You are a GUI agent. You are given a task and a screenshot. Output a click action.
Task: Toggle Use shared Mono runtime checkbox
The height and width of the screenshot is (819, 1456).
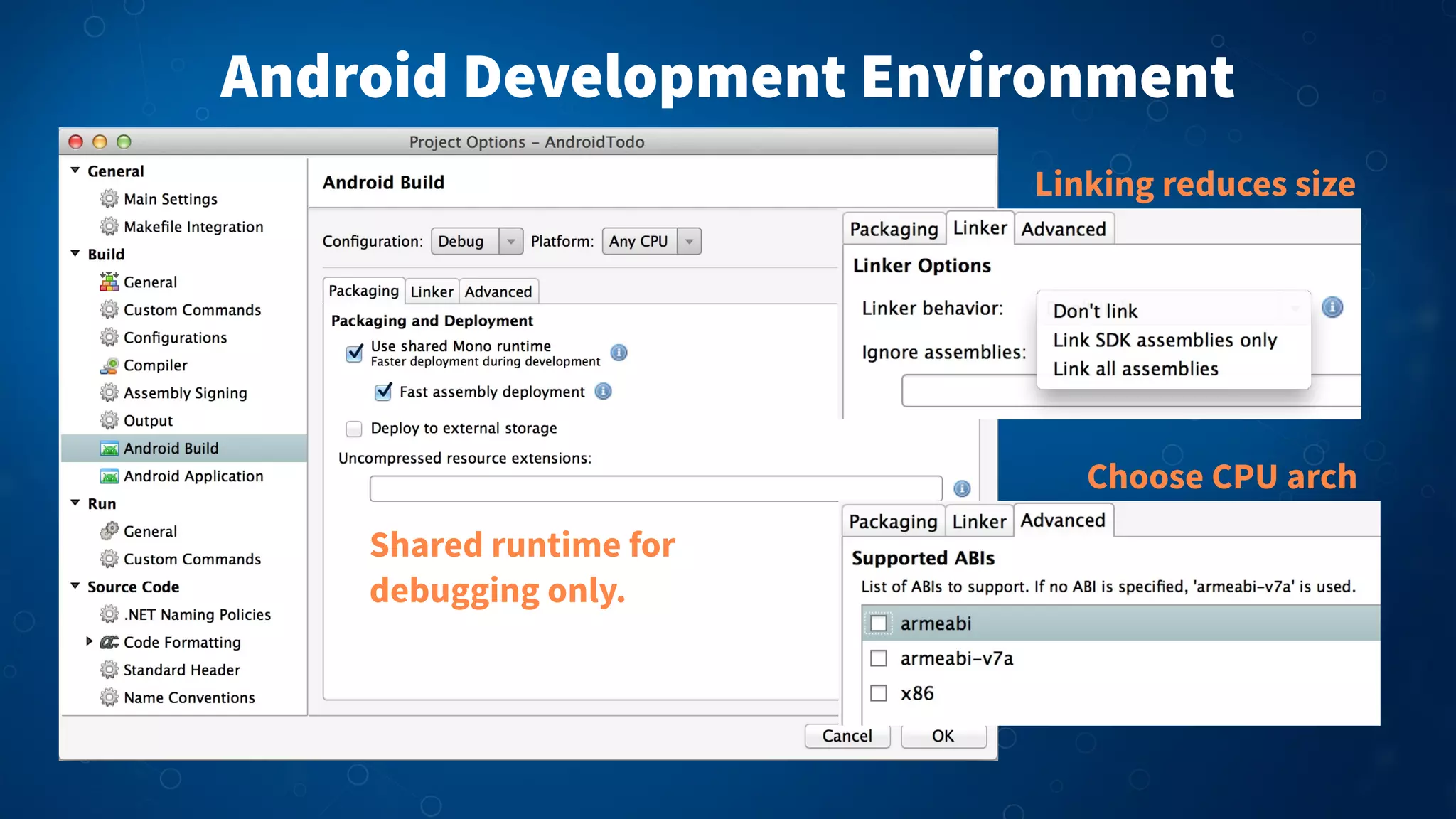tap(354, 353)
